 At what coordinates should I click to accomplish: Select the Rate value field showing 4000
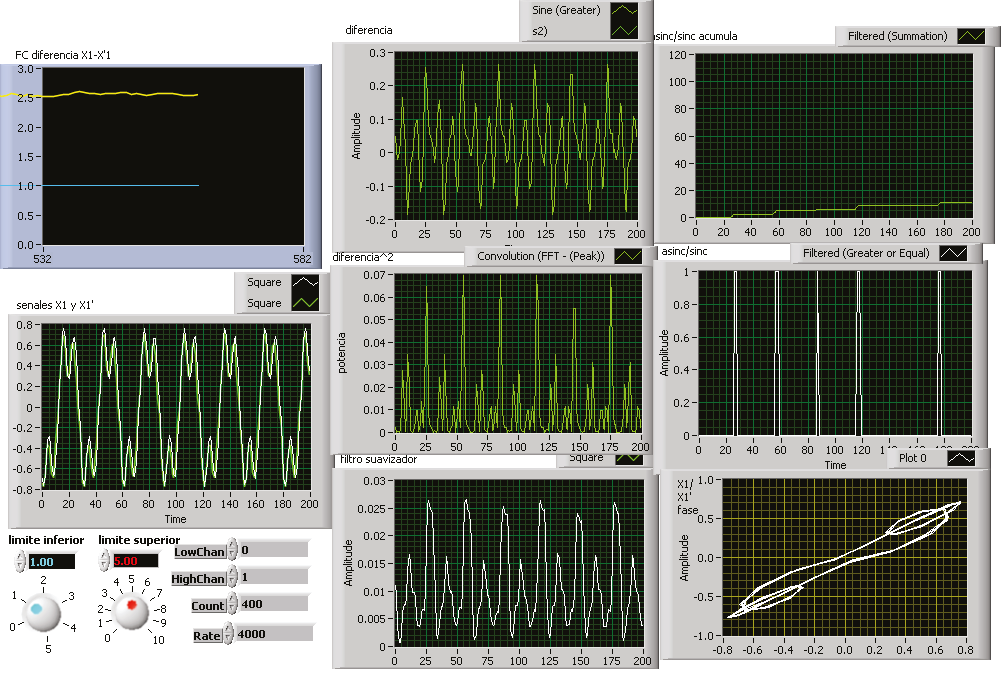pos(275,635)
